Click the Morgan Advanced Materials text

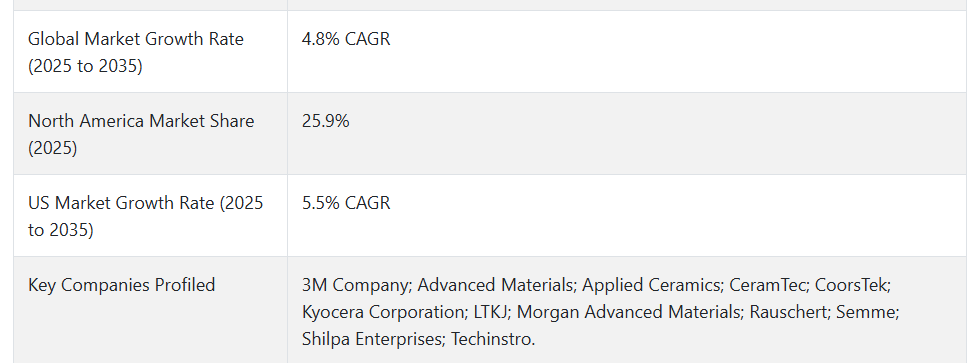(x=629, y=312)
